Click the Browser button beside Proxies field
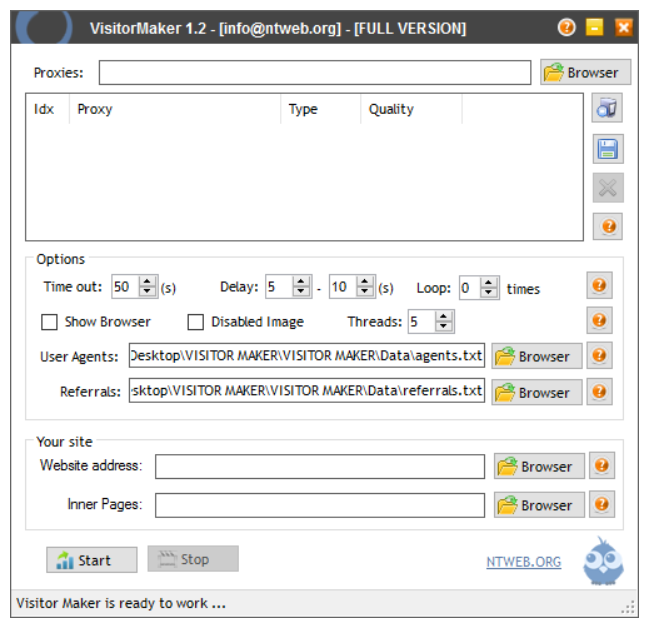This screenshot has height=625, width=650. tap(585, 72)
